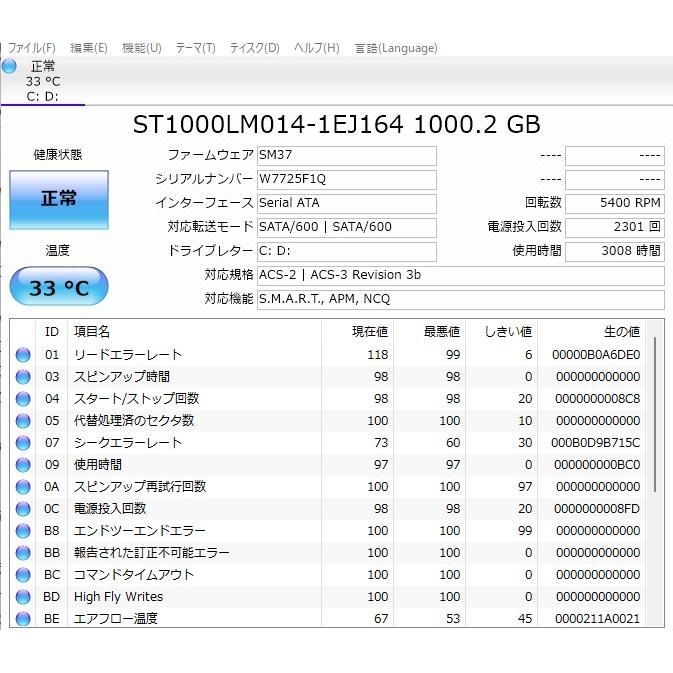
Task: Open the ディスク(D) menu
Action: point(255,48)
